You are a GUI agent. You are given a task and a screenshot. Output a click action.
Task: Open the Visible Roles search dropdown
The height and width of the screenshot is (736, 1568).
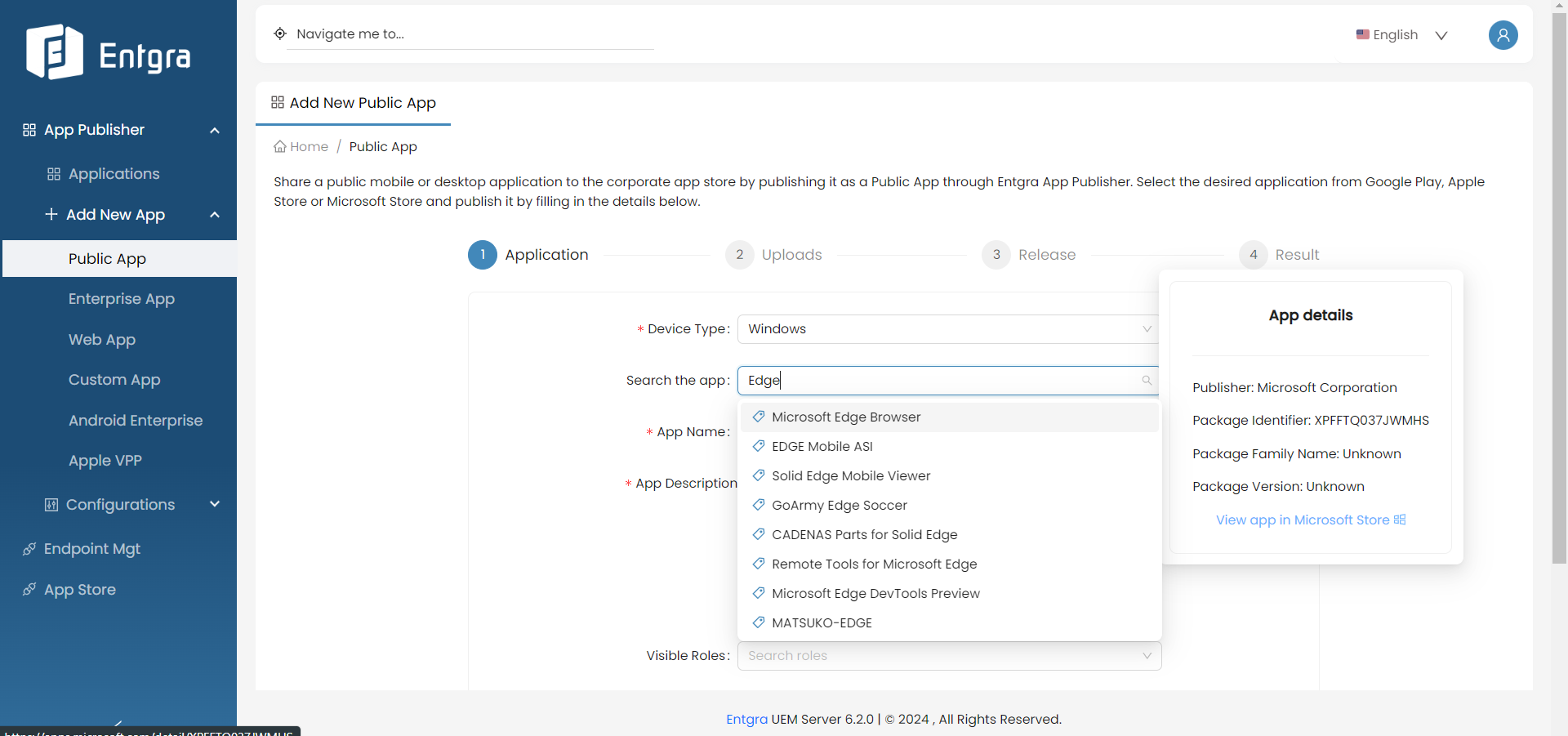coord(950,656)
